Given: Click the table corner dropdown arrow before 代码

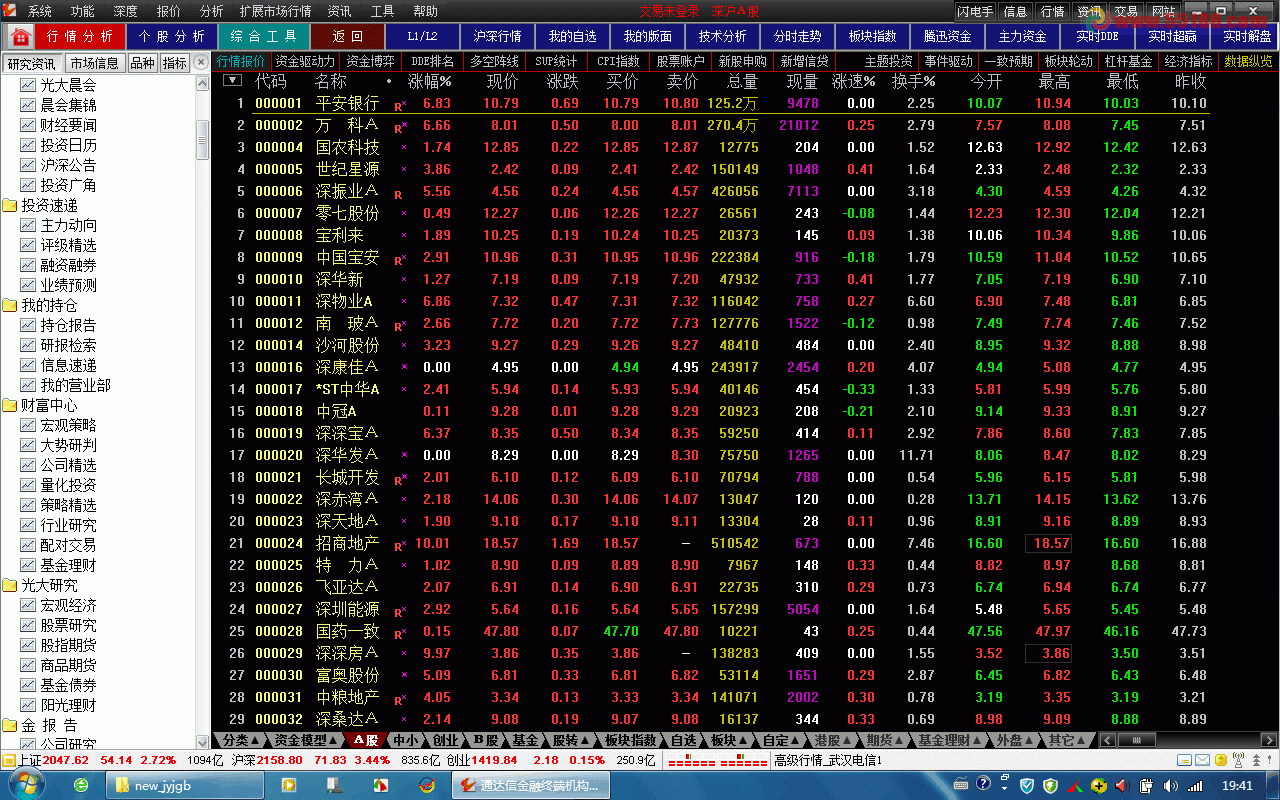Looking at the screenshot, I should (x=232, y=81).
